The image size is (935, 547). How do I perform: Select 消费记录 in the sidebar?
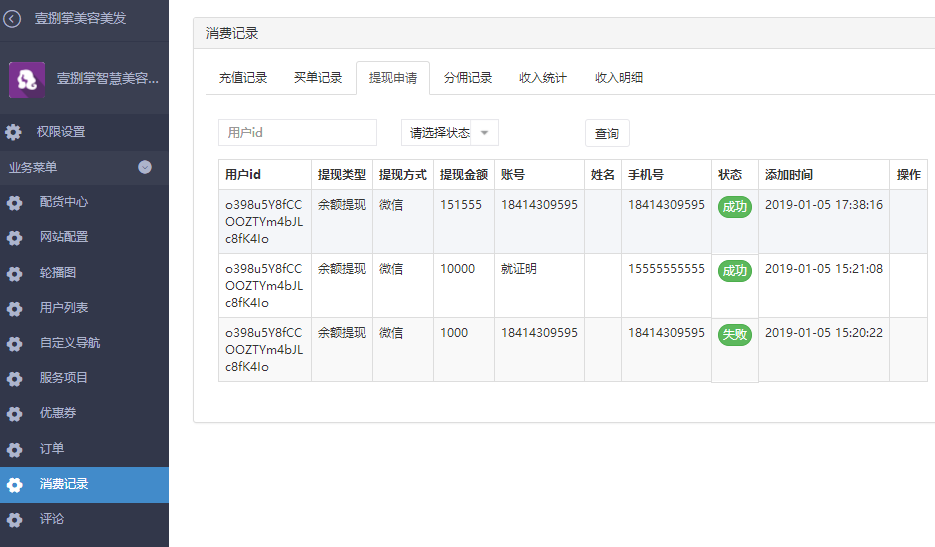(84, 484)
